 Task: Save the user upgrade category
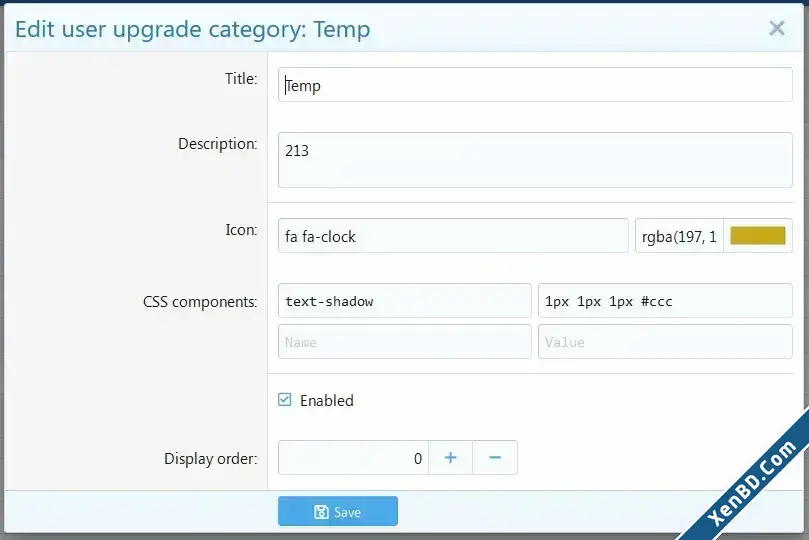pos(337,511)
